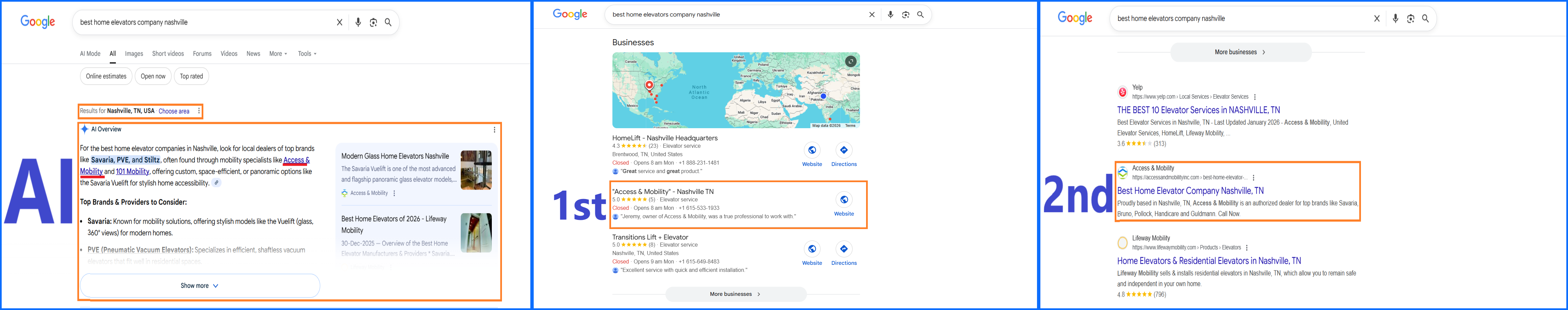Open Transitions Lift + Elevator listing
This screenshot has height=310, width=1568.
point(650,237)
